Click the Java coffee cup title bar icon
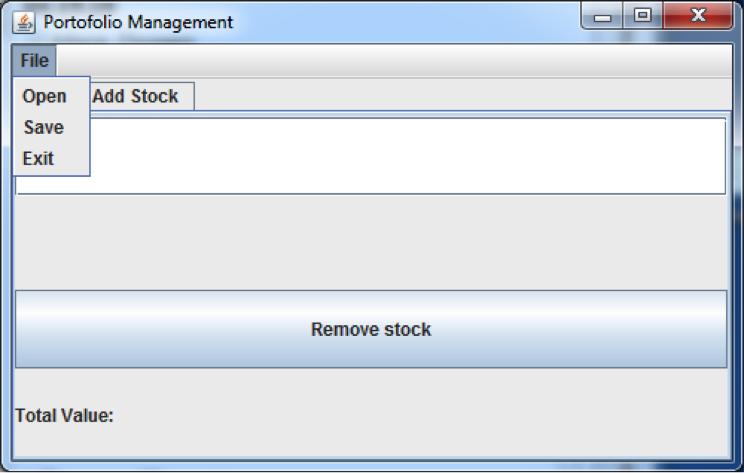The image size is (744, 473). point(25,21)
